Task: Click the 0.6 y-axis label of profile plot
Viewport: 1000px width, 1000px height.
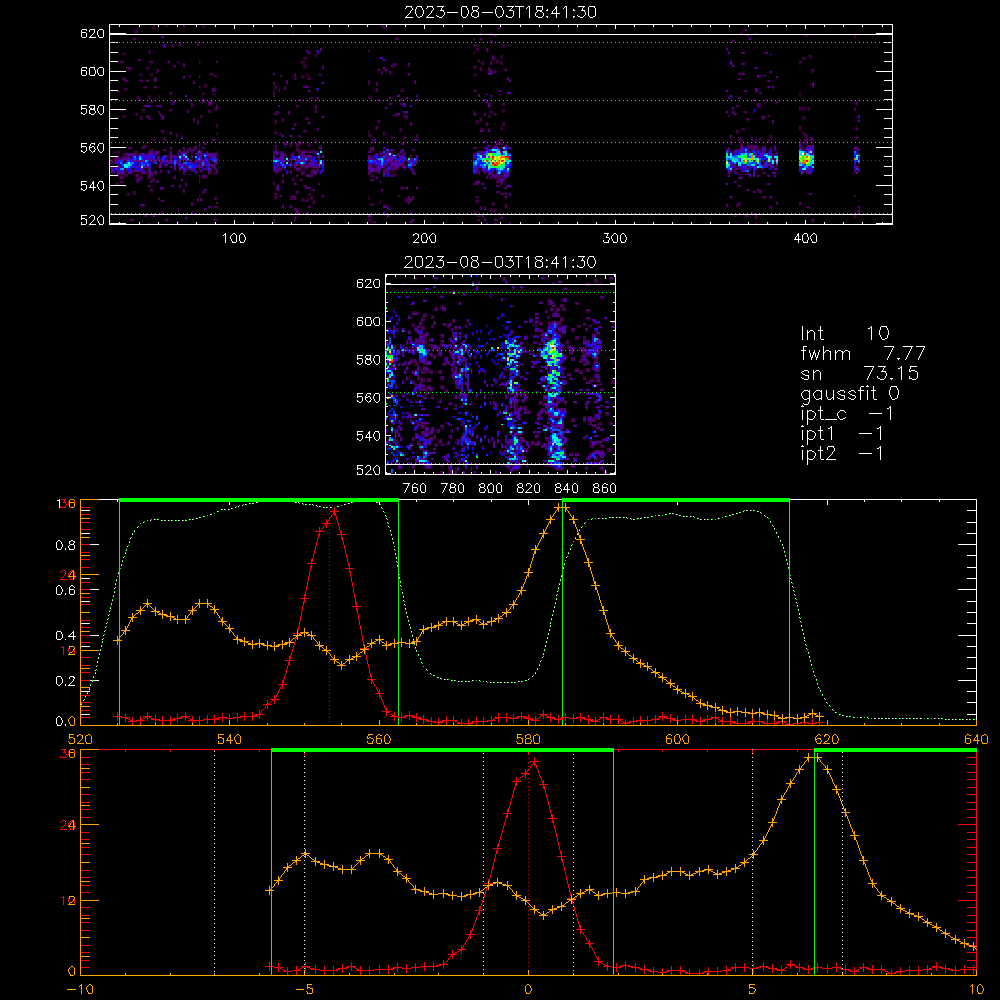Action: (67, 591)
